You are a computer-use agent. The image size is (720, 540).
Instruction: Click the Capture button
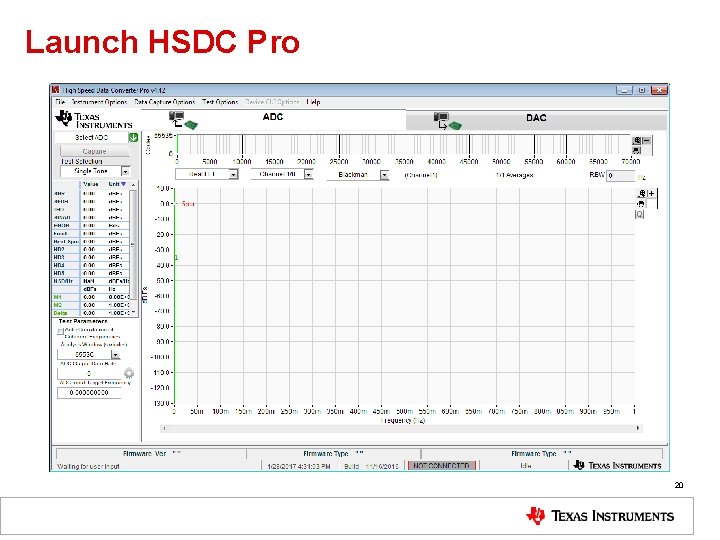tap(94, 151)
